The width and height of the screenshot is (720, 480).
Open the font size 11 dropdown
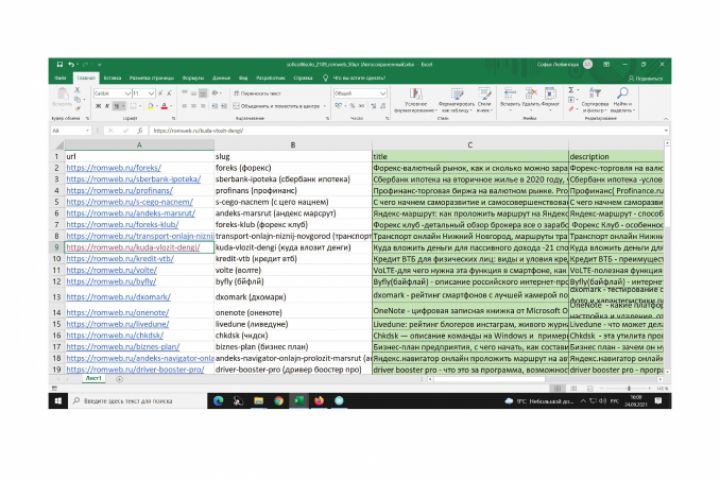(x=151, y=93)
